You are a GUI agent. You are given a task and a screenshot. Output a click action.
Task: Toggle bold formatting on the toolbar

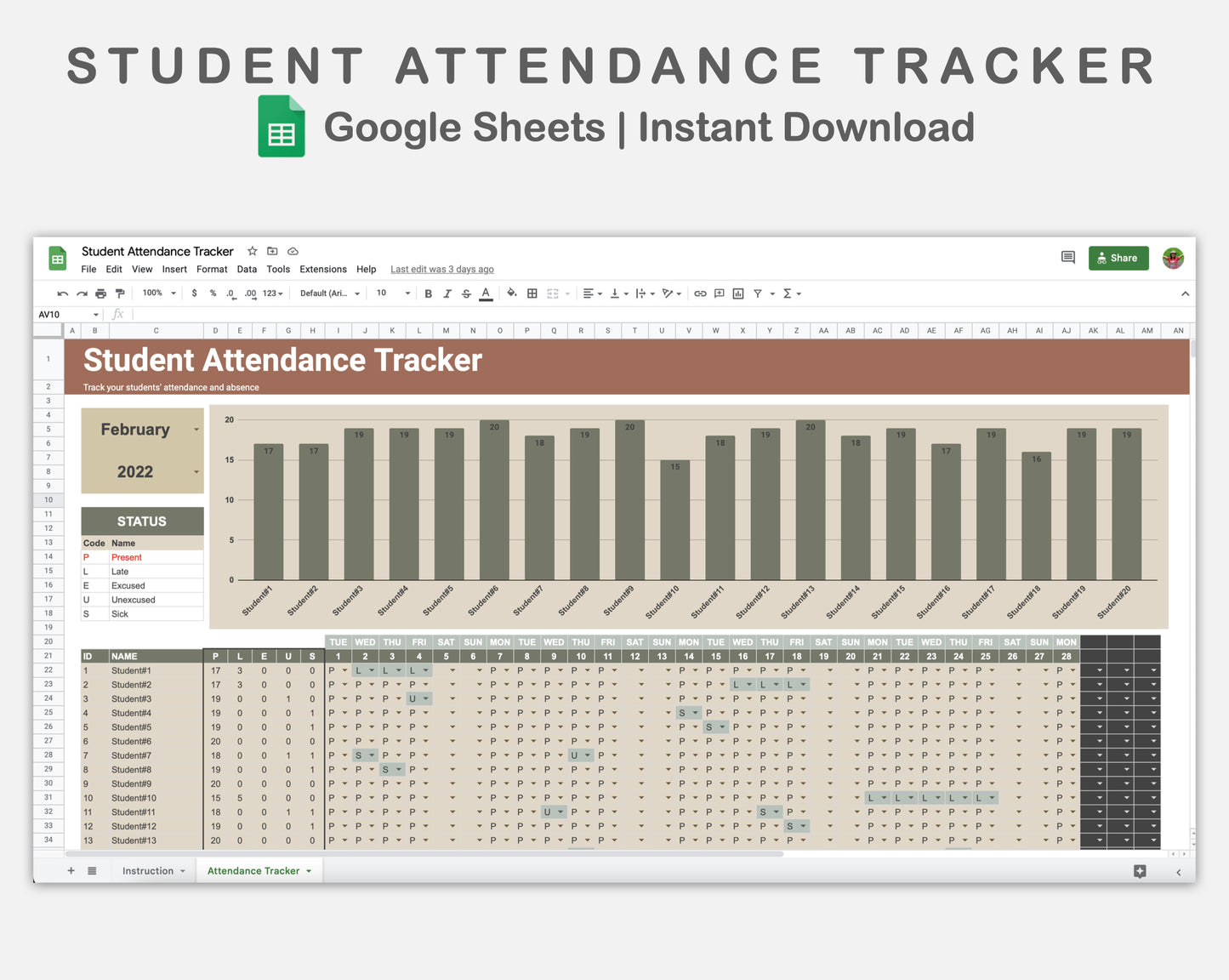428,293
